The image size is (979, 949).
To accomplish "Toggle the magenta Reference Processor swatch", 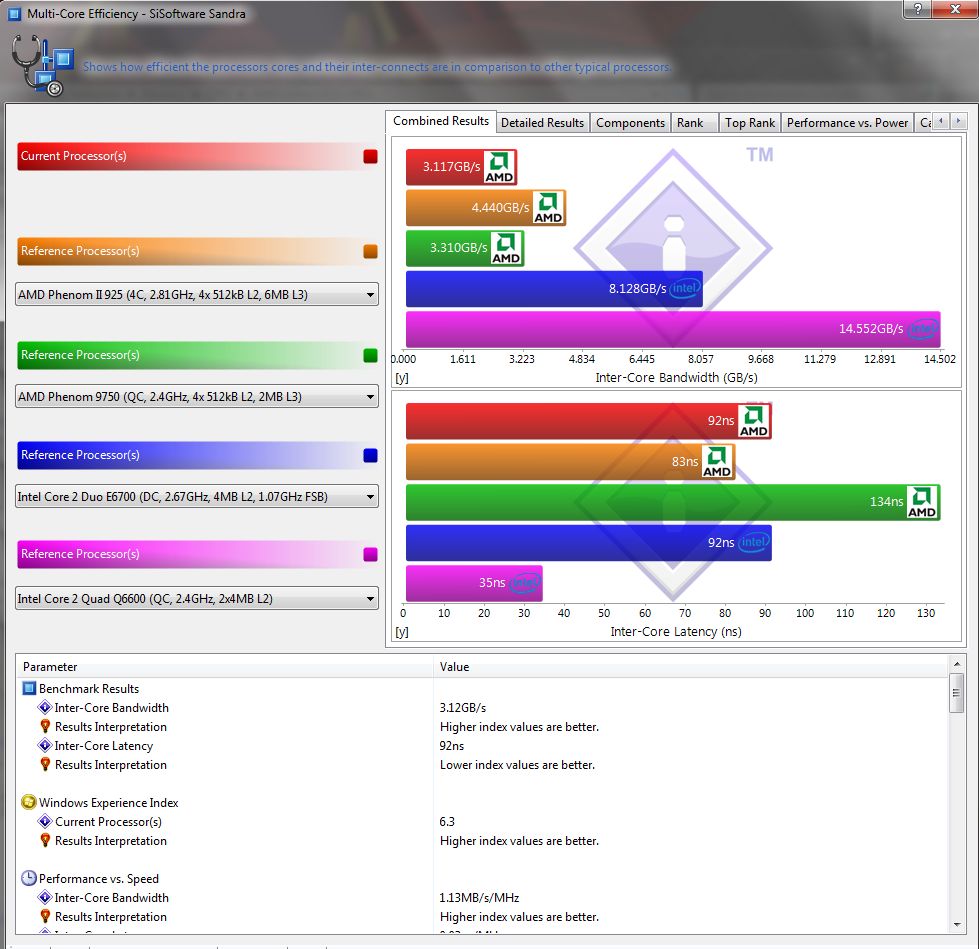I will click(x=370, y=554).
